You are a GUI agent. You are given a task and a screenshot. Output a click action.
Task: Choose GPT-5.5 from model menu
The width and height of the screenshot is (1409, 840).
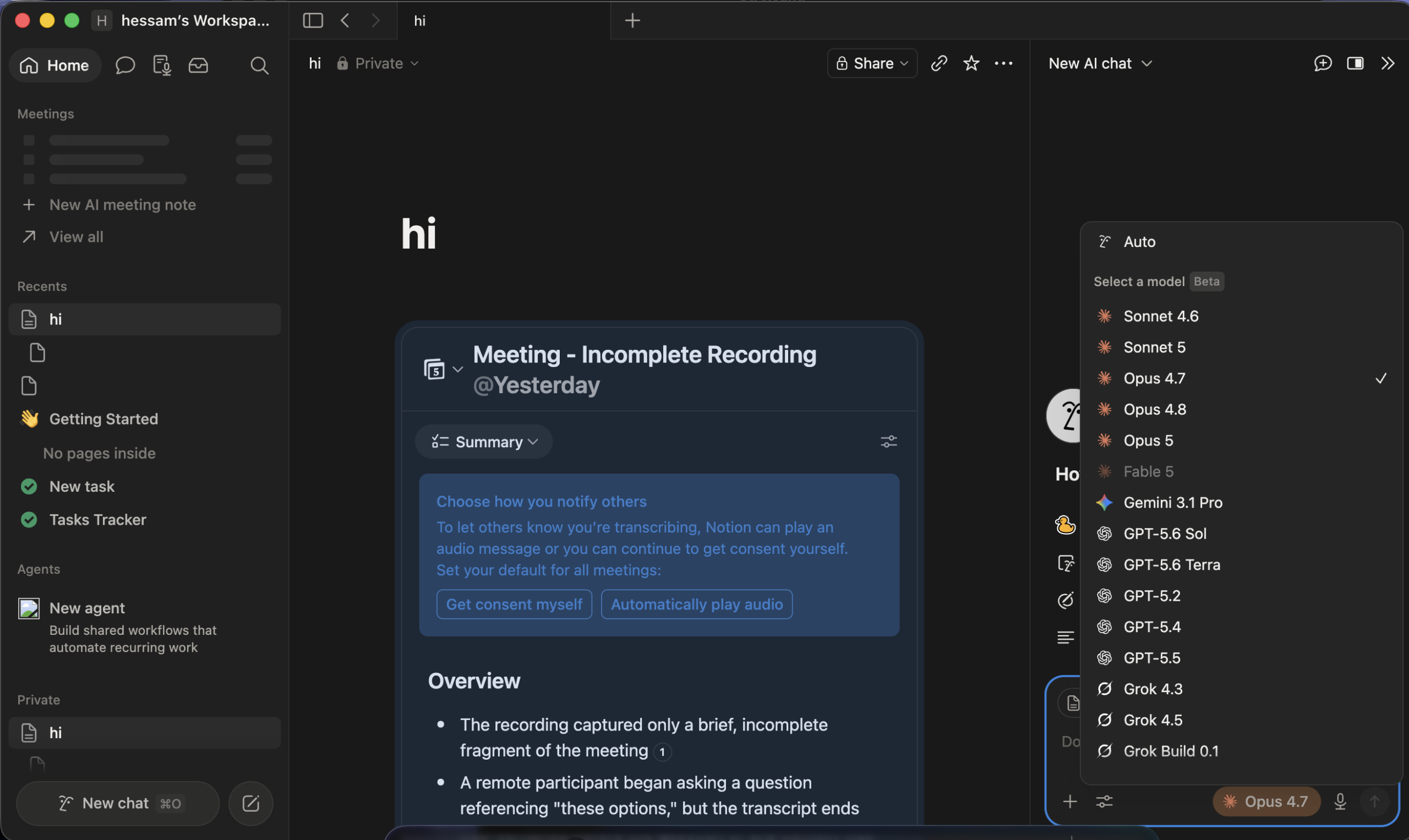pos(1240,658)
